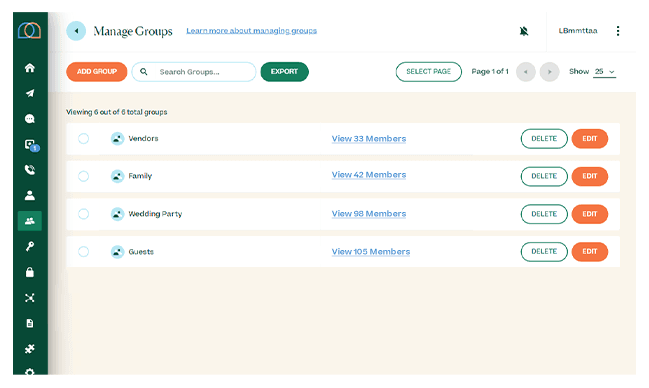Click the back arrow beside Manage Groups
649x388 pixels.
pyautogui.click(x=76, y=31)
